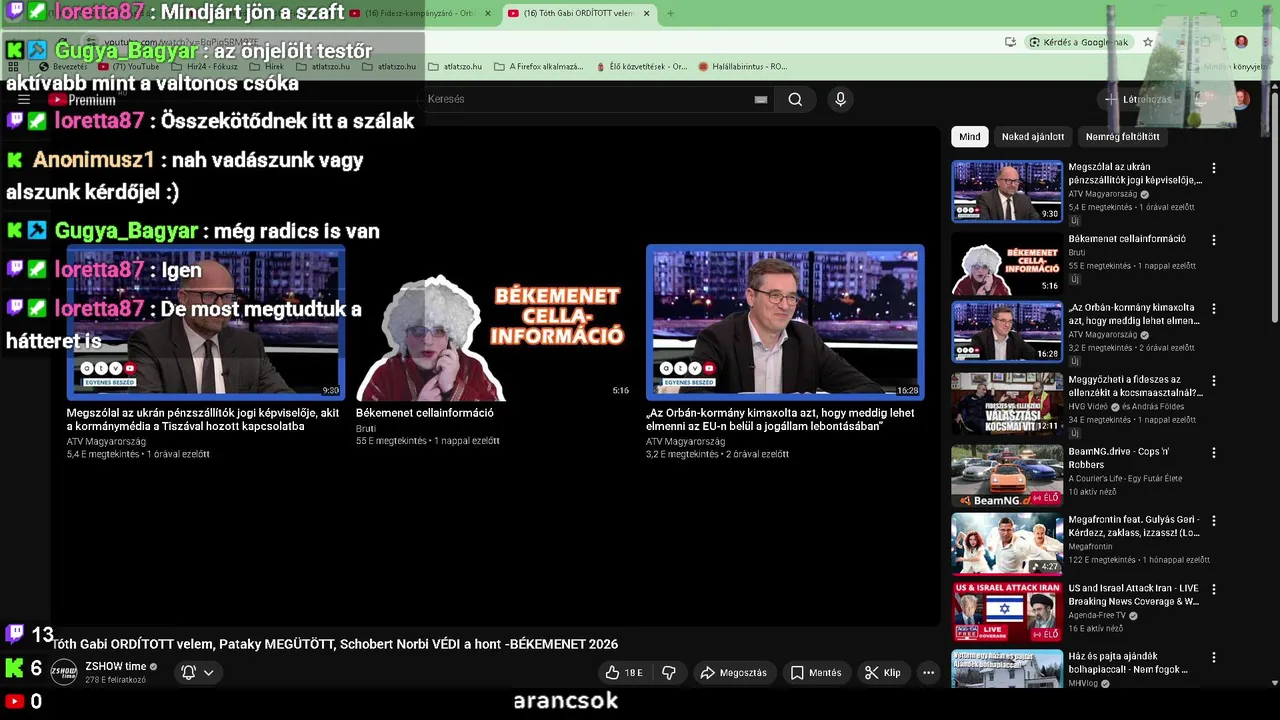Click the Létrehozás create button

coord(1138,99)
